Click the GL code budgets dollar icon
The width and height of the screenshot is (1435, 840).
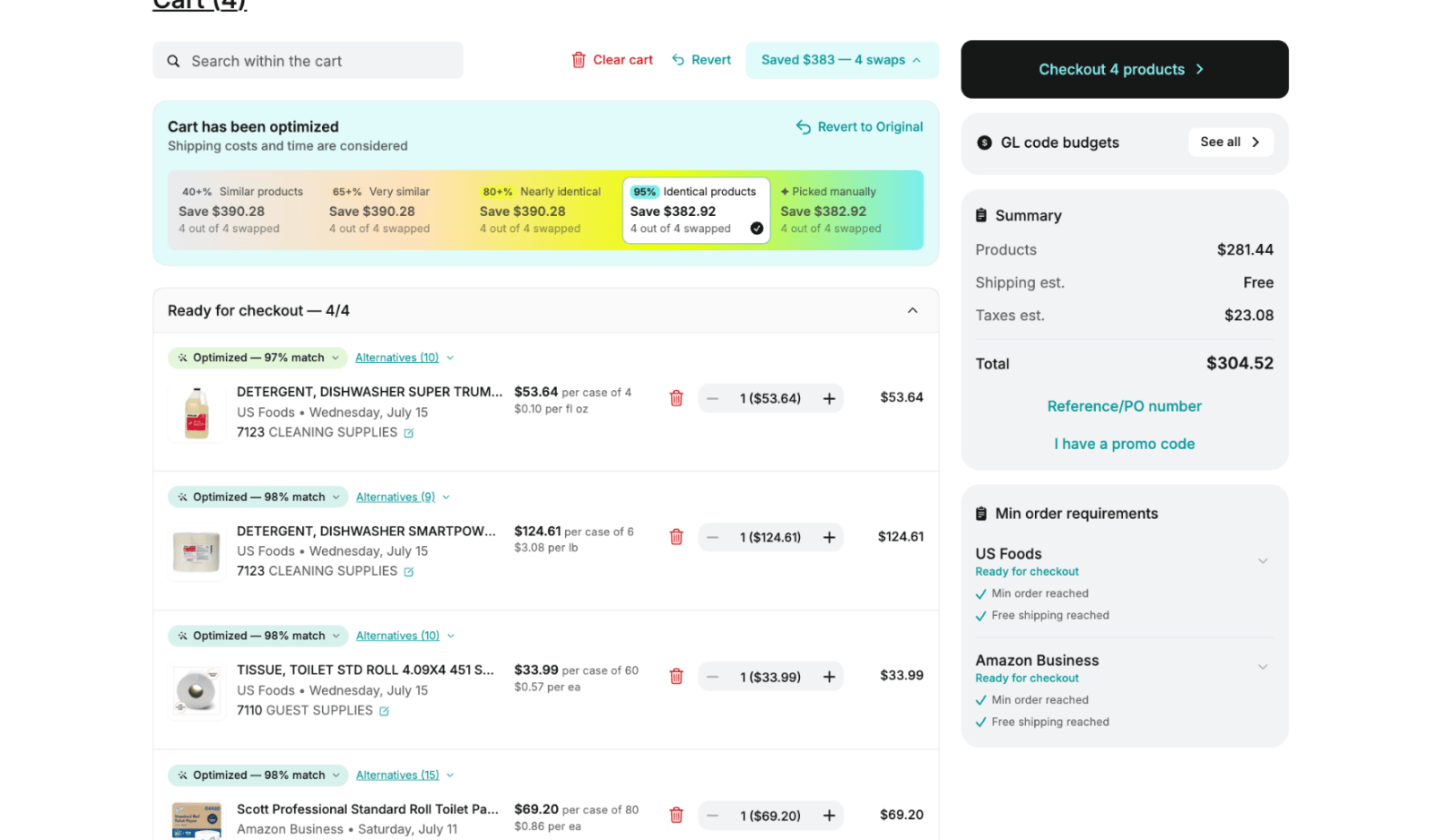[984, 143]
